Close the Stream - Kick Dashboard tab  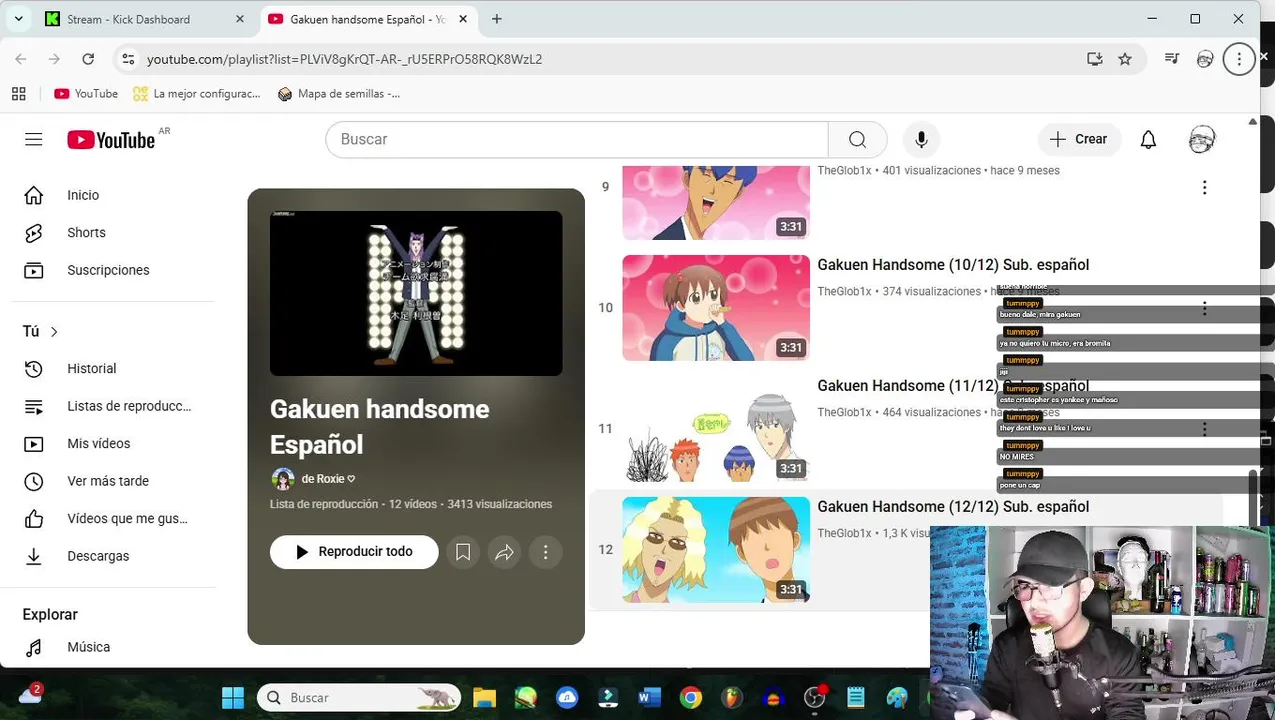click(240, 19)
